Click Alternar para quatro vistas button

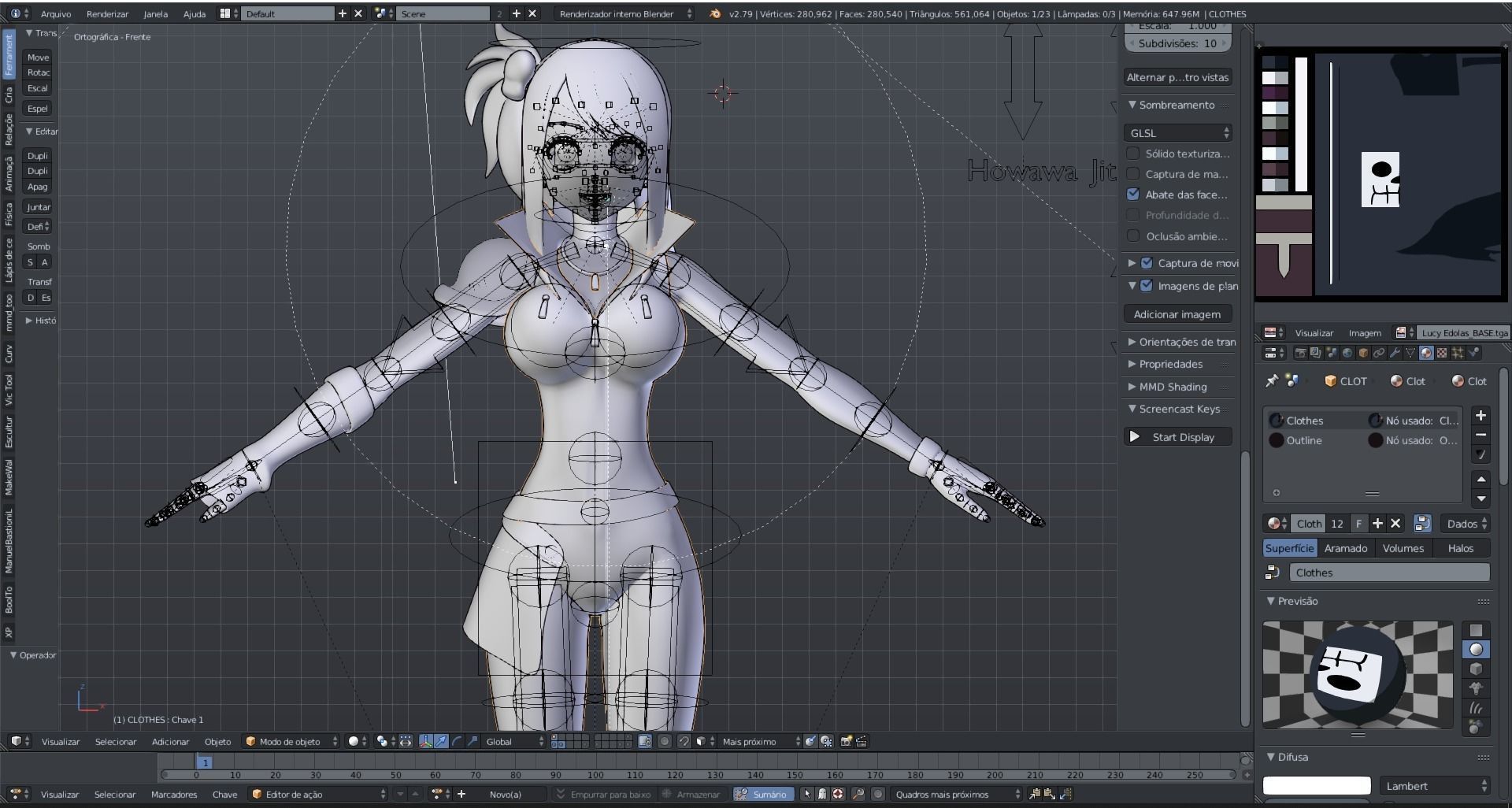point(1178,77)
